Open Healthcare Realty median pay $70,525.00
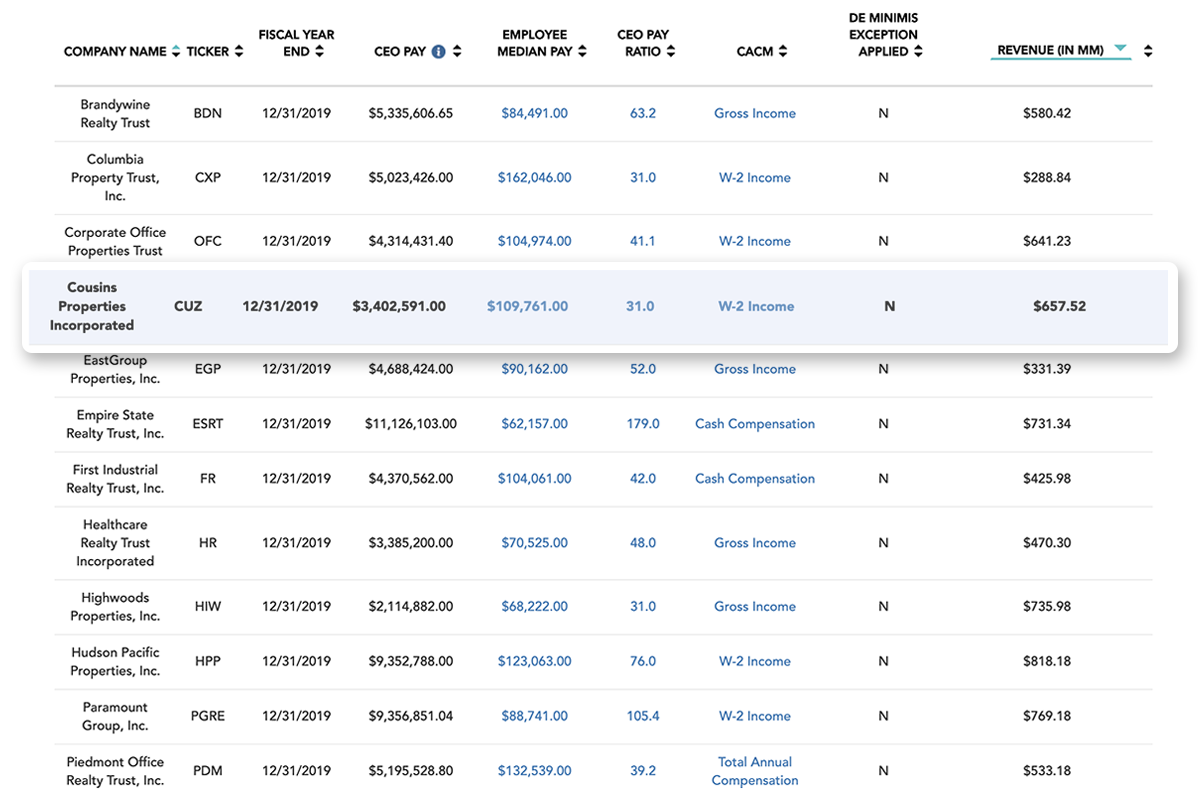Viewport: 1200px width, 800px height. click(x=534, y=543)
